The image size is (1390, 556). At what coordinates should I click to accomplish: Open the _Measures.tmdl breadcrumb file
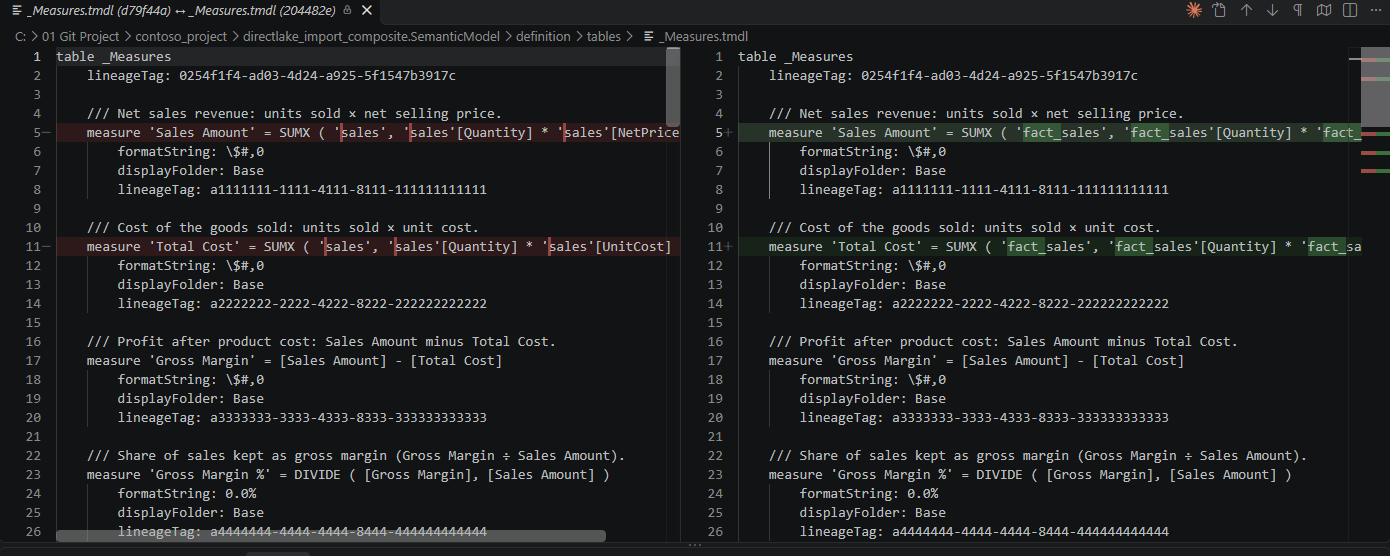(x=703, y=36)
